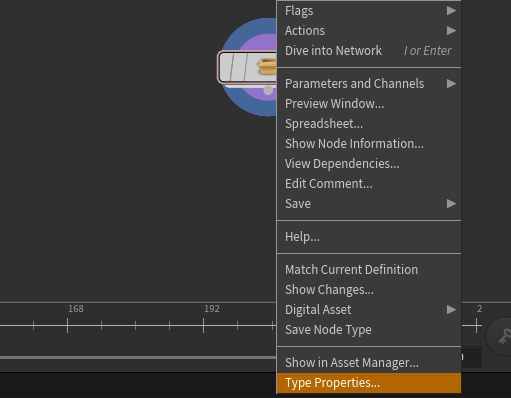Choose Edit Comment entry
Viewport: 511px width, 398px height.
[x=369, y=184]
